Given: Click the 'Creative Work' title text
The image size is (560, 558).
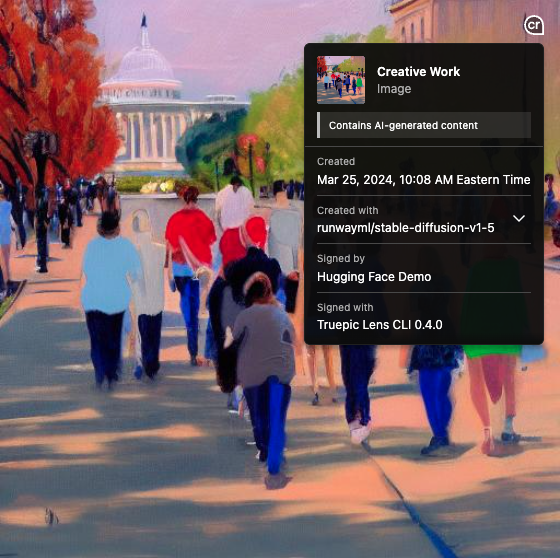Looking at the screenshot, I should tap(418, 71).
